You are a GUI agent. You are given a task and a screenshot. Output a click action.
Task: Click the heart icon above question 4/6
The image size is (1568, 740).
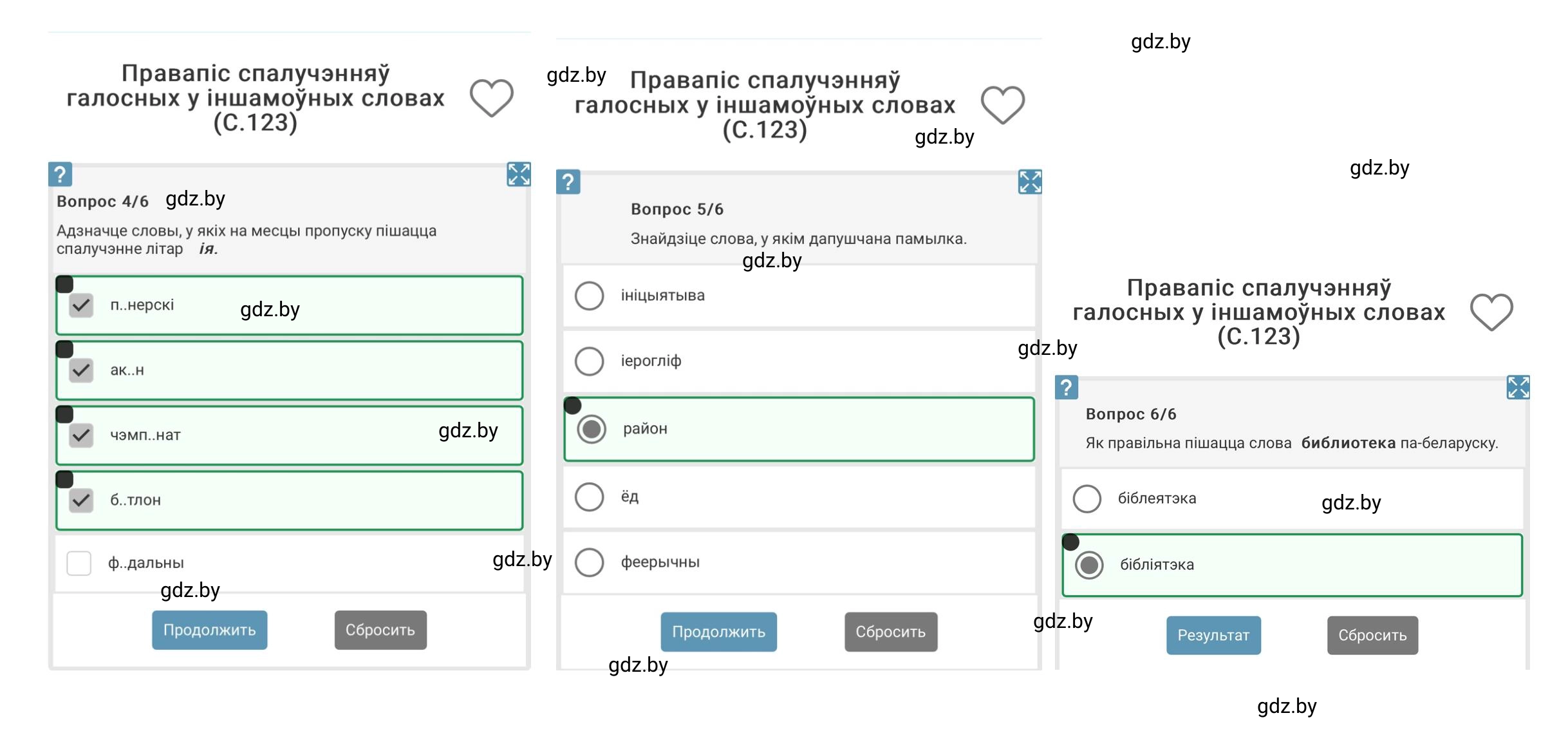point(491,98)
